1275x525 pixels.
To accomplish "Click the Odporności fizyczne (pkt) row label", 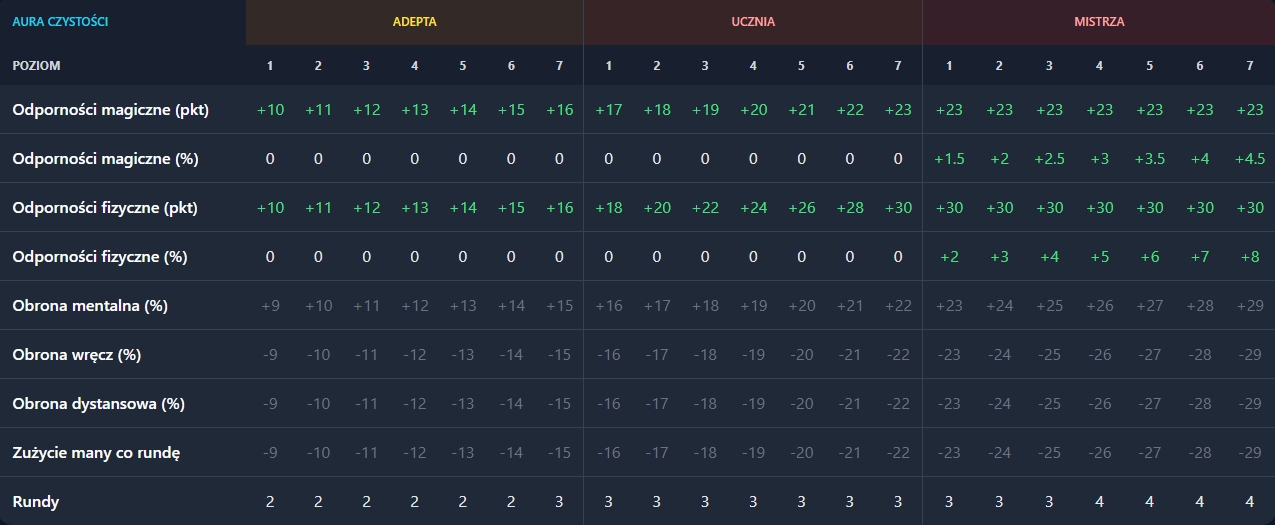I will click(105, 208).
